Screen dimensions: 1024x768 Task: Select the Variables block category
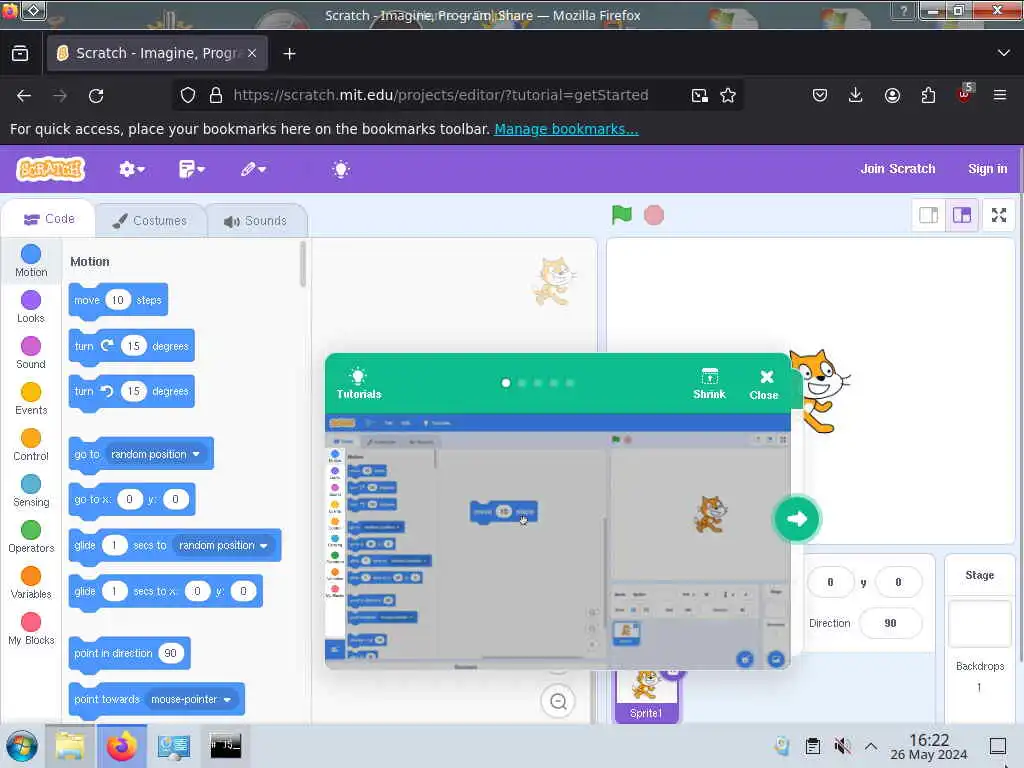31,583
